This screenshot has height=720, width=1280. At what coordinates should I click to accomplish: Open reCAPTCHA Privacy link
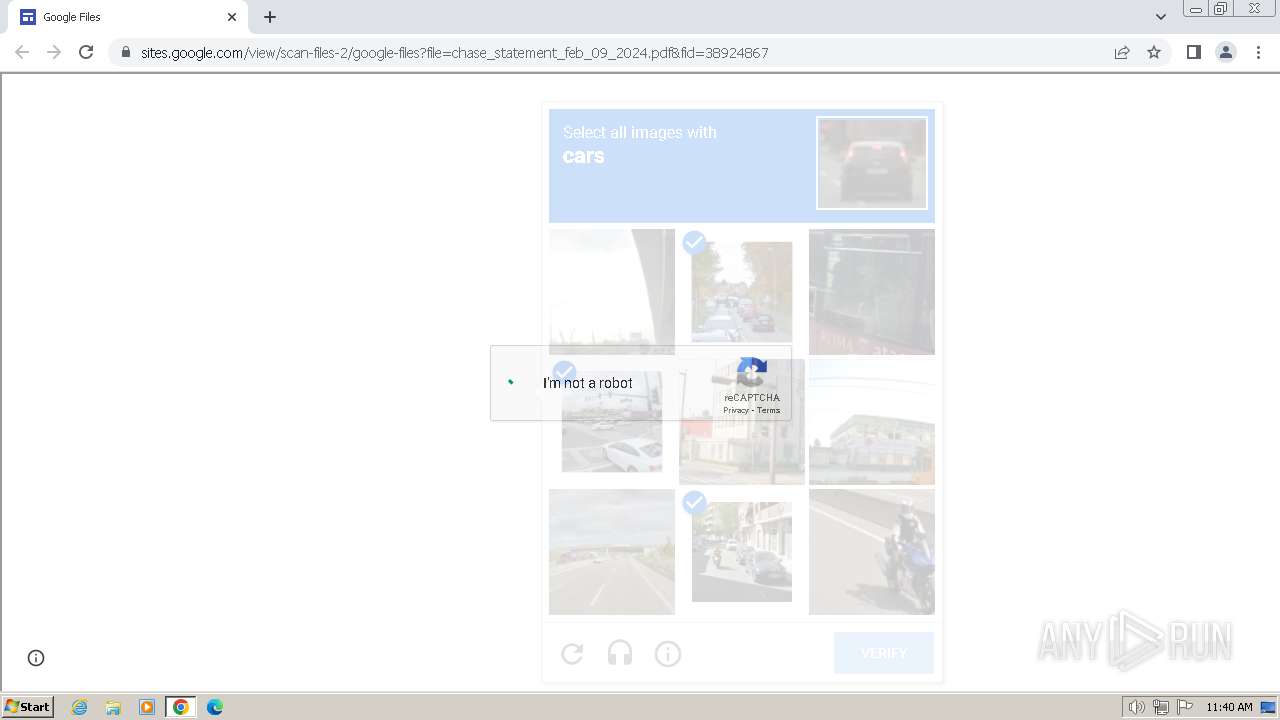click(x=736, y=410)
